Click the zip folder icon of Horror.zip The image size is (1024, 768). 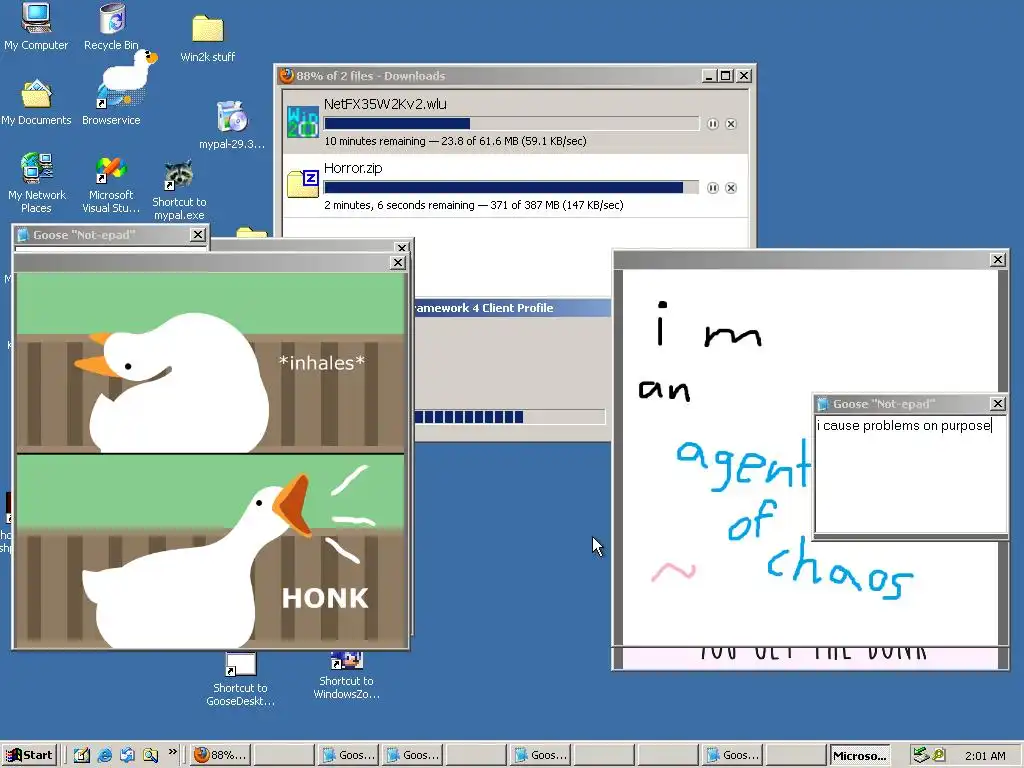[x=303, y=184]
